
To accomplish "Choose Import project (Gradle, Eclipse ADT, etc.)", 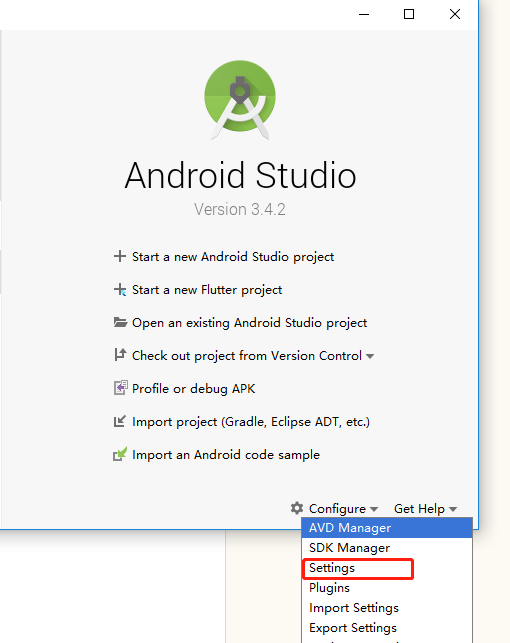I will pyautogui.click(x=251, y=422).
